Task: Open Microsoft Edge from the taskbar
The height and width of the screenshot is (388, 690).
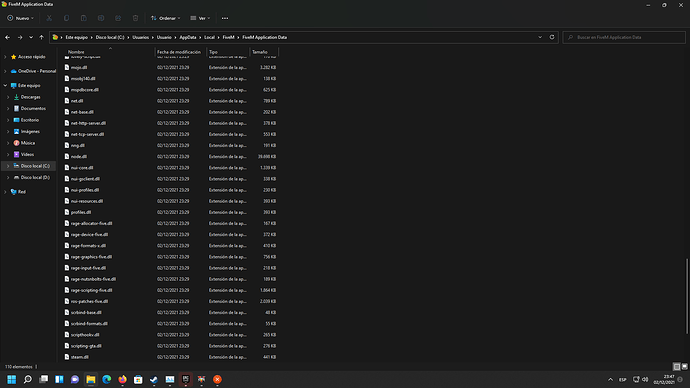Action: pyautogui.click(x=106, y=379)
